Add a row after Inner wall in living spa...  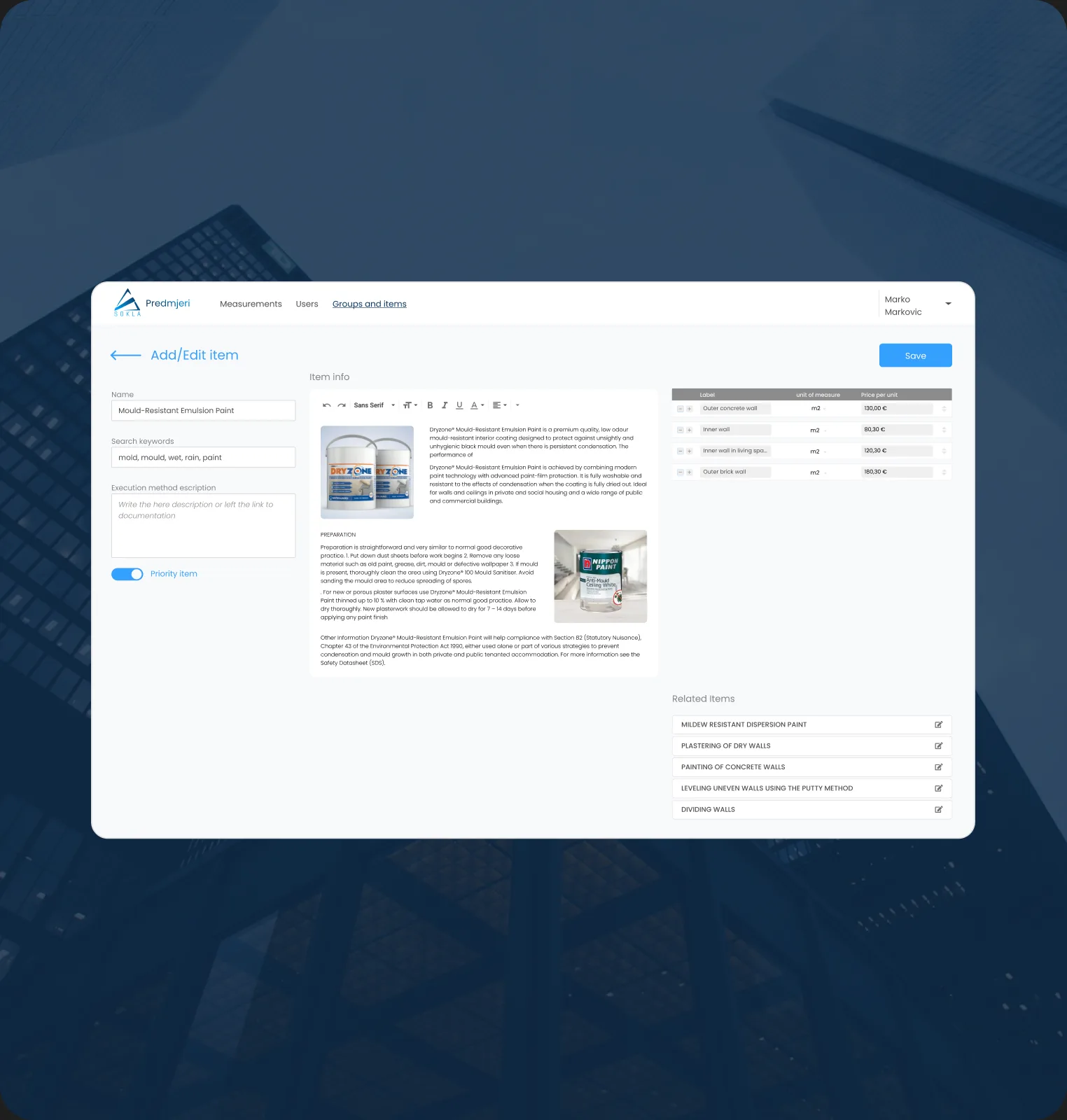tap(690, 451)
